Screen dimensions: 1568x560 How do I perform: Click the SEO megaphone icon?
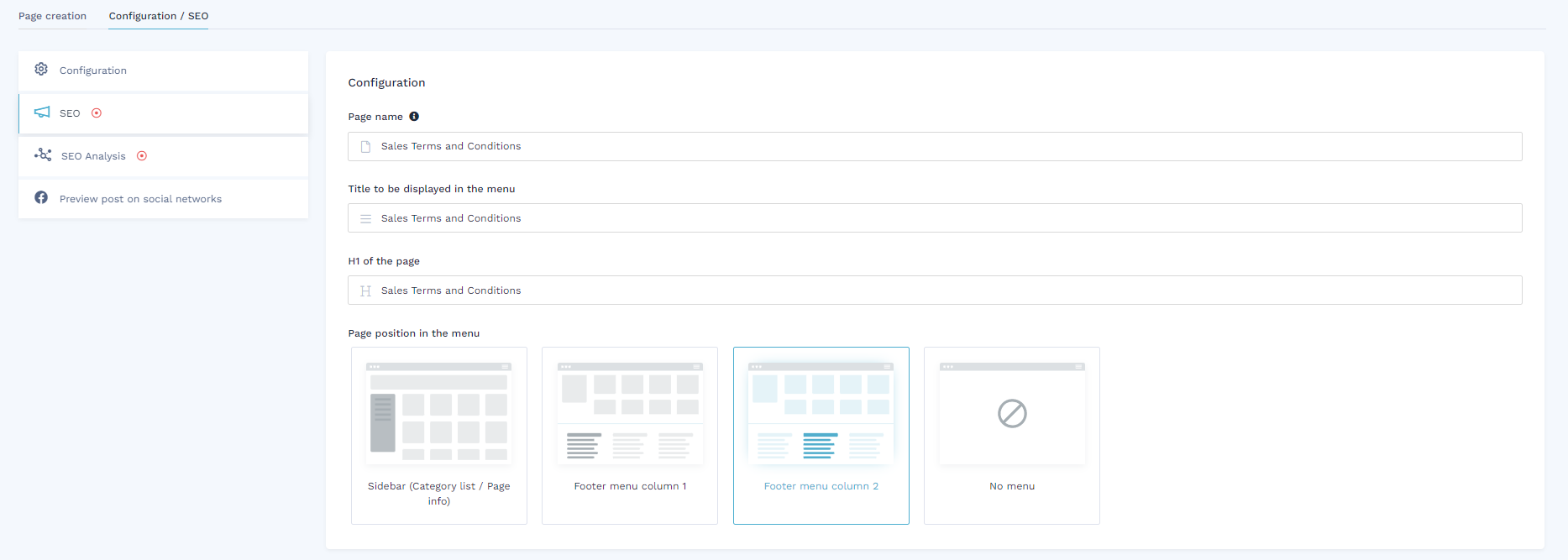click(42, 113)
